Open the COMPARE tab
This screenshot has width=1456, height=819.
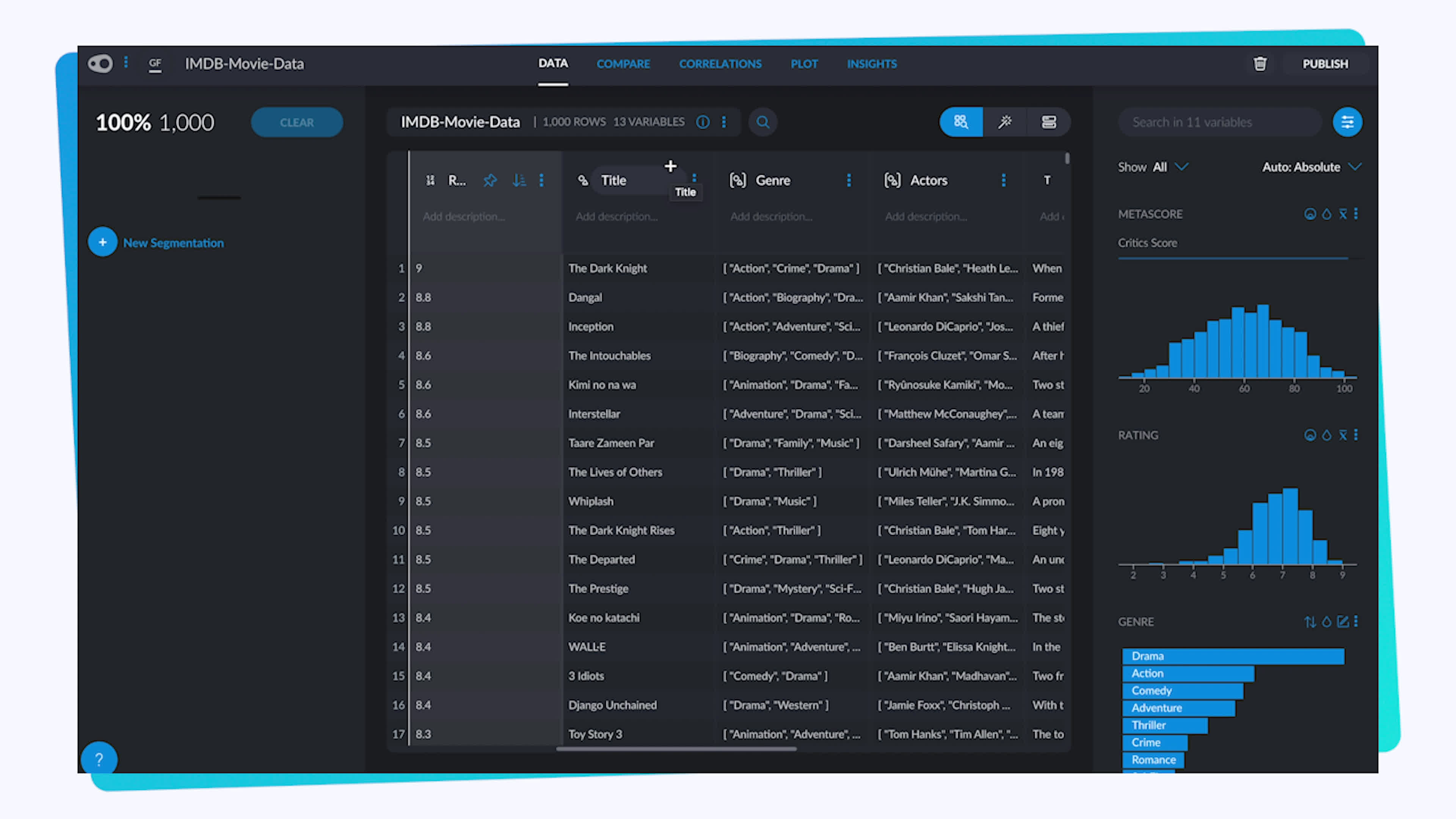tap(623, 64)
